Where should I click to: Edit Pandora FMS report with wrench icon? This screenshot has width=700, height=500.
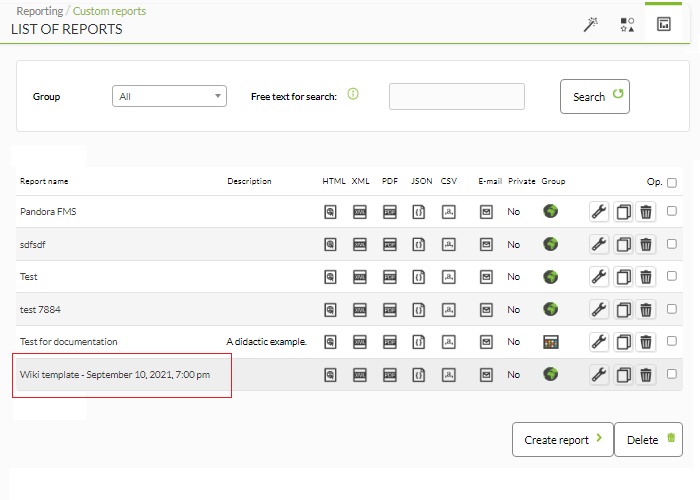(599, 212)
